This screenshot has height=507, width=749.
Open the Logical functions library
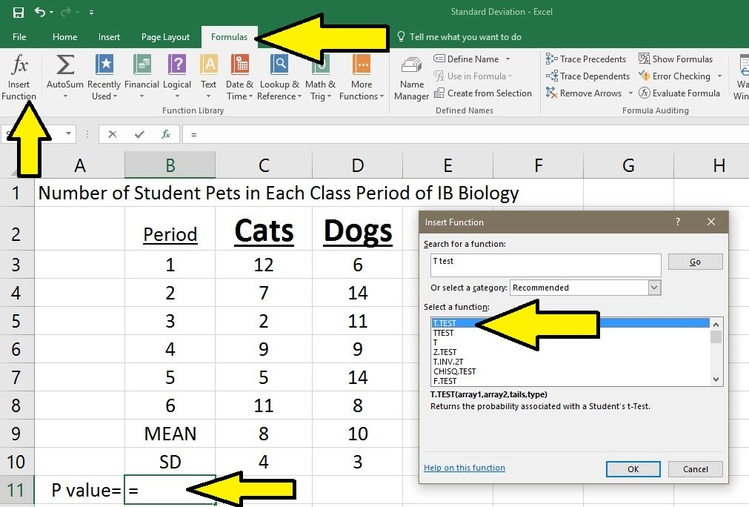(178, 68)
